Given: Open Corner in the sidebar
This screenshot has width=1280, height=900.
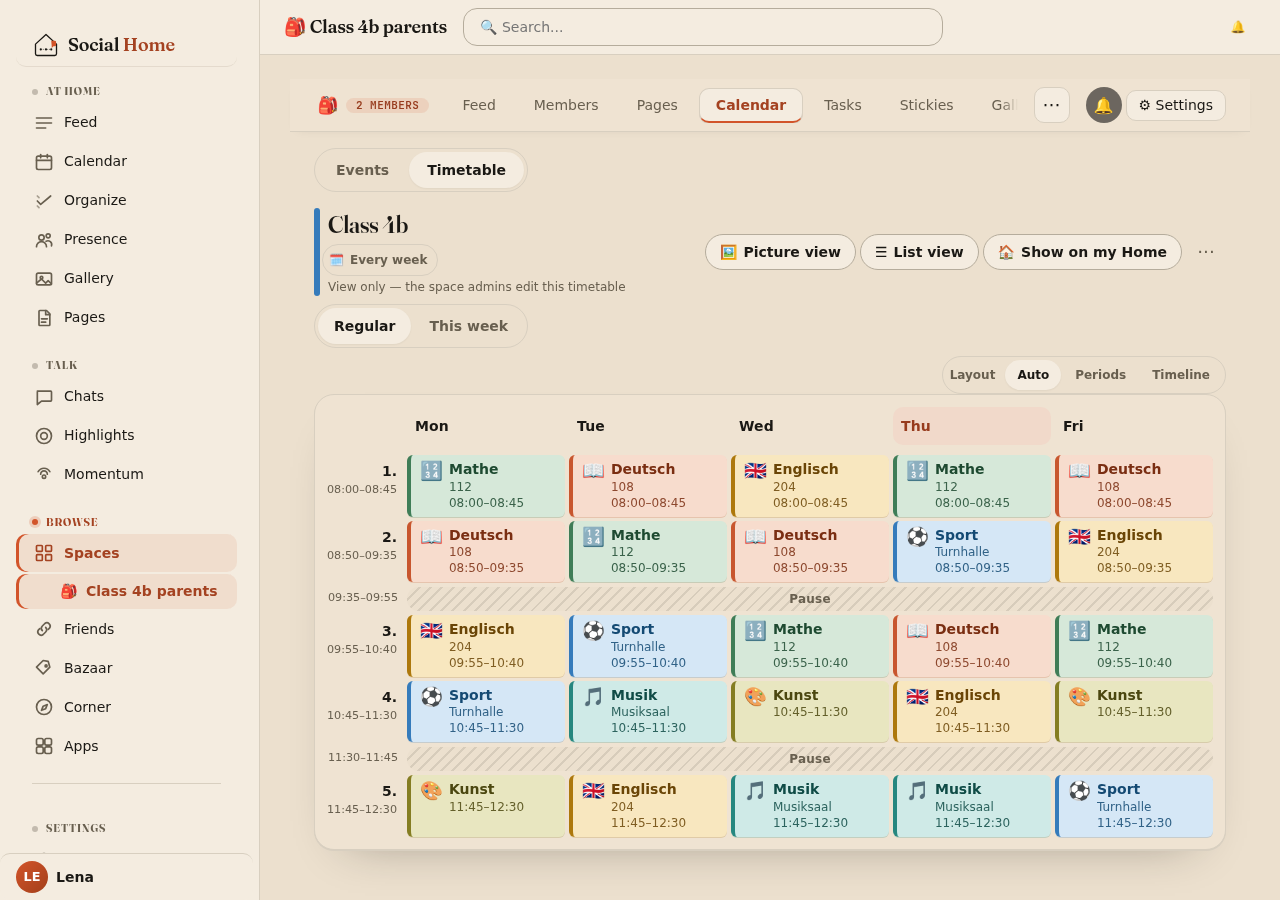Looking at the screenshot, I should [126, 707].
